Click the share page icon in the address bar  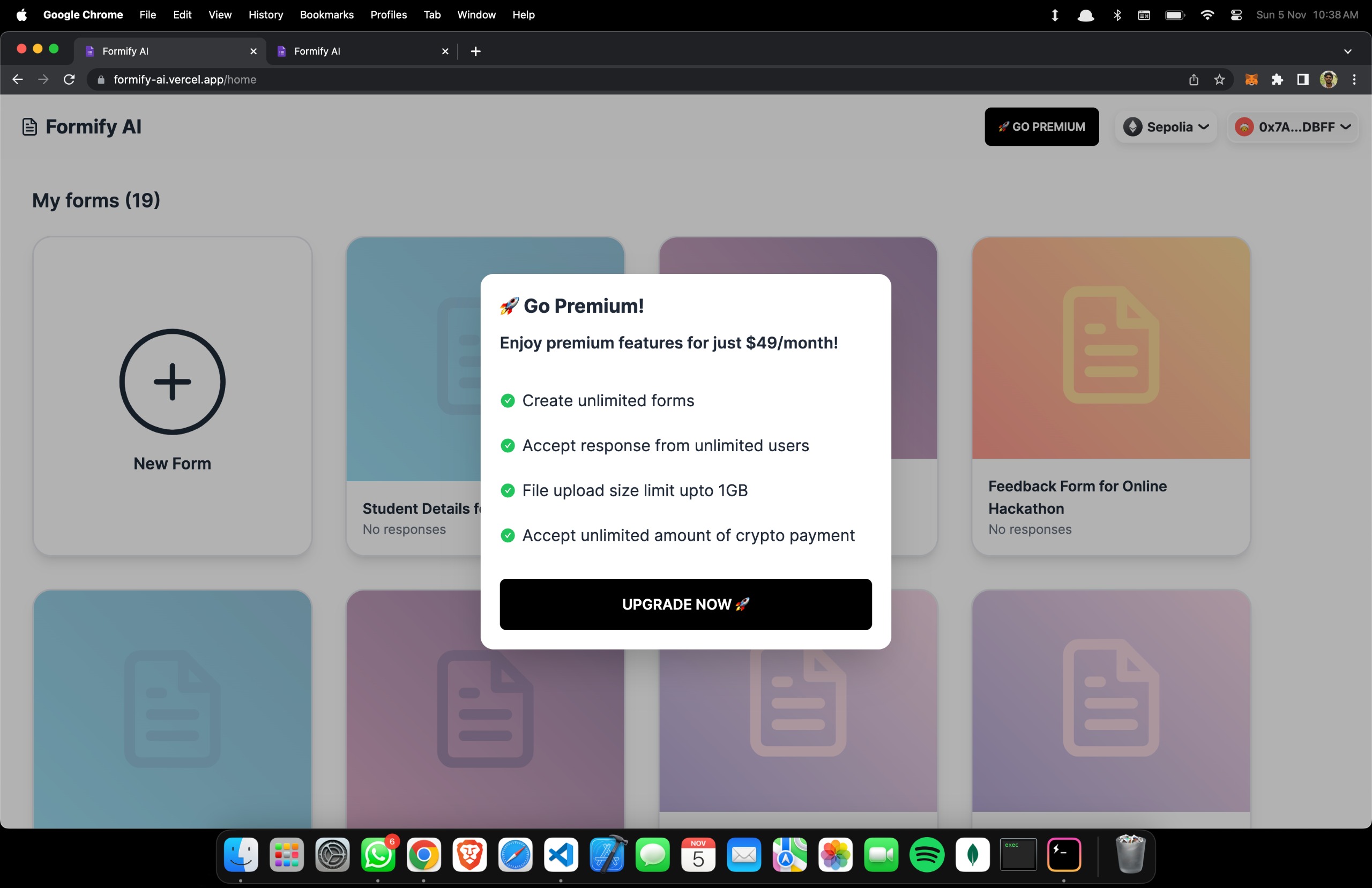[x=1194, y=79]
